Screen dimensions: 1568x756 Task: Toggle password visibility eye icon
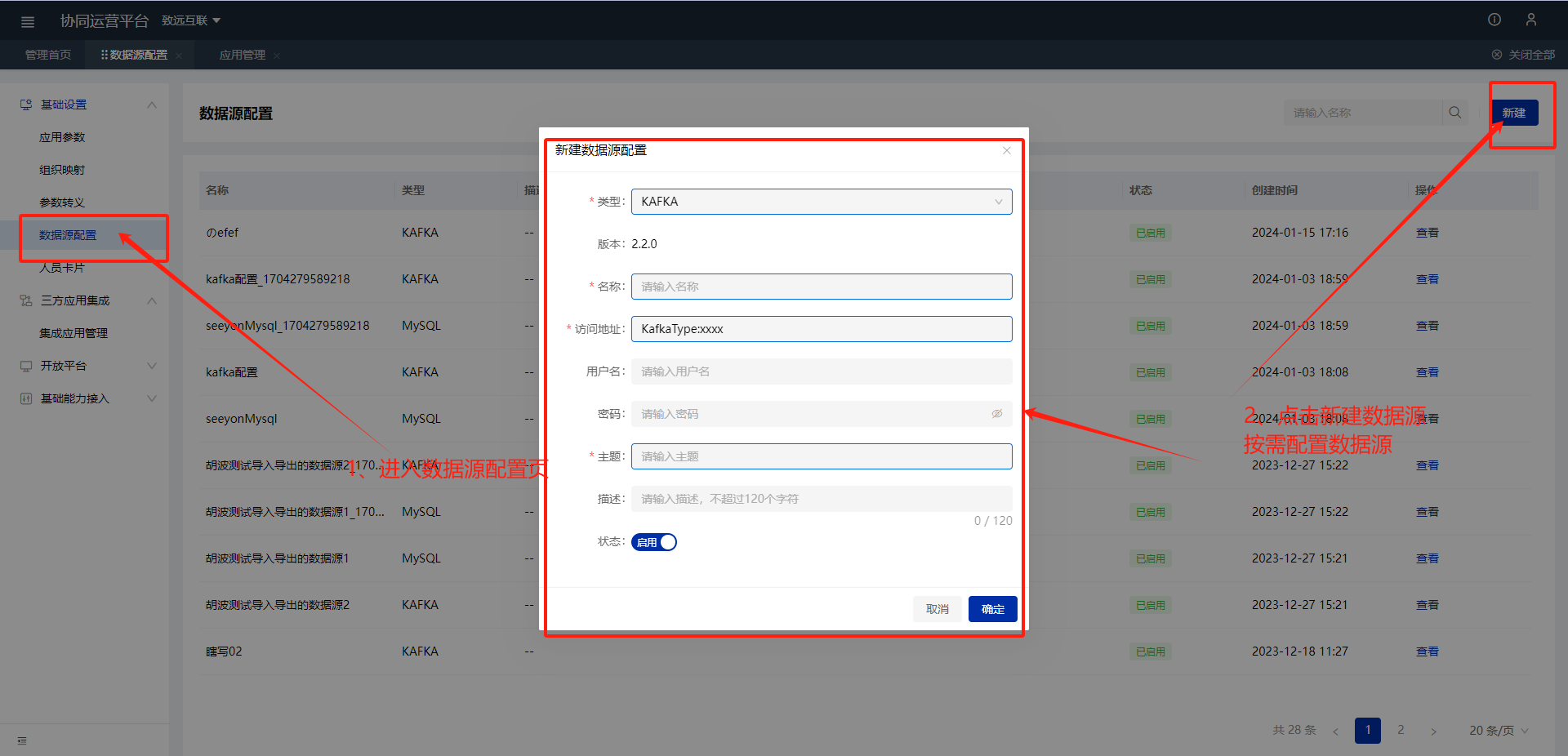pyautogui.click(x=997, y=414)
